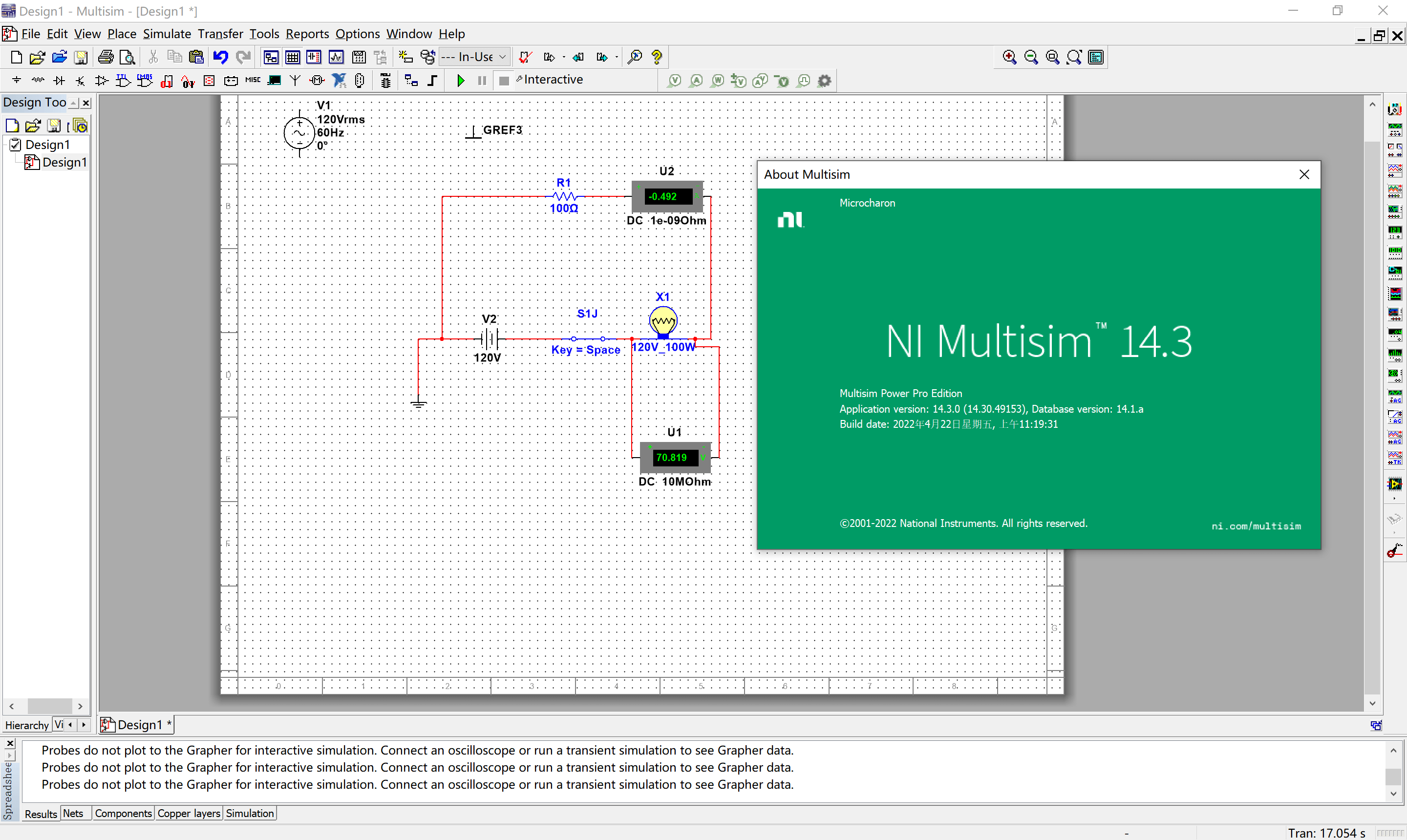1407x840 pixels.
Task: Place Diode component icon
Action: click(60, 81)
